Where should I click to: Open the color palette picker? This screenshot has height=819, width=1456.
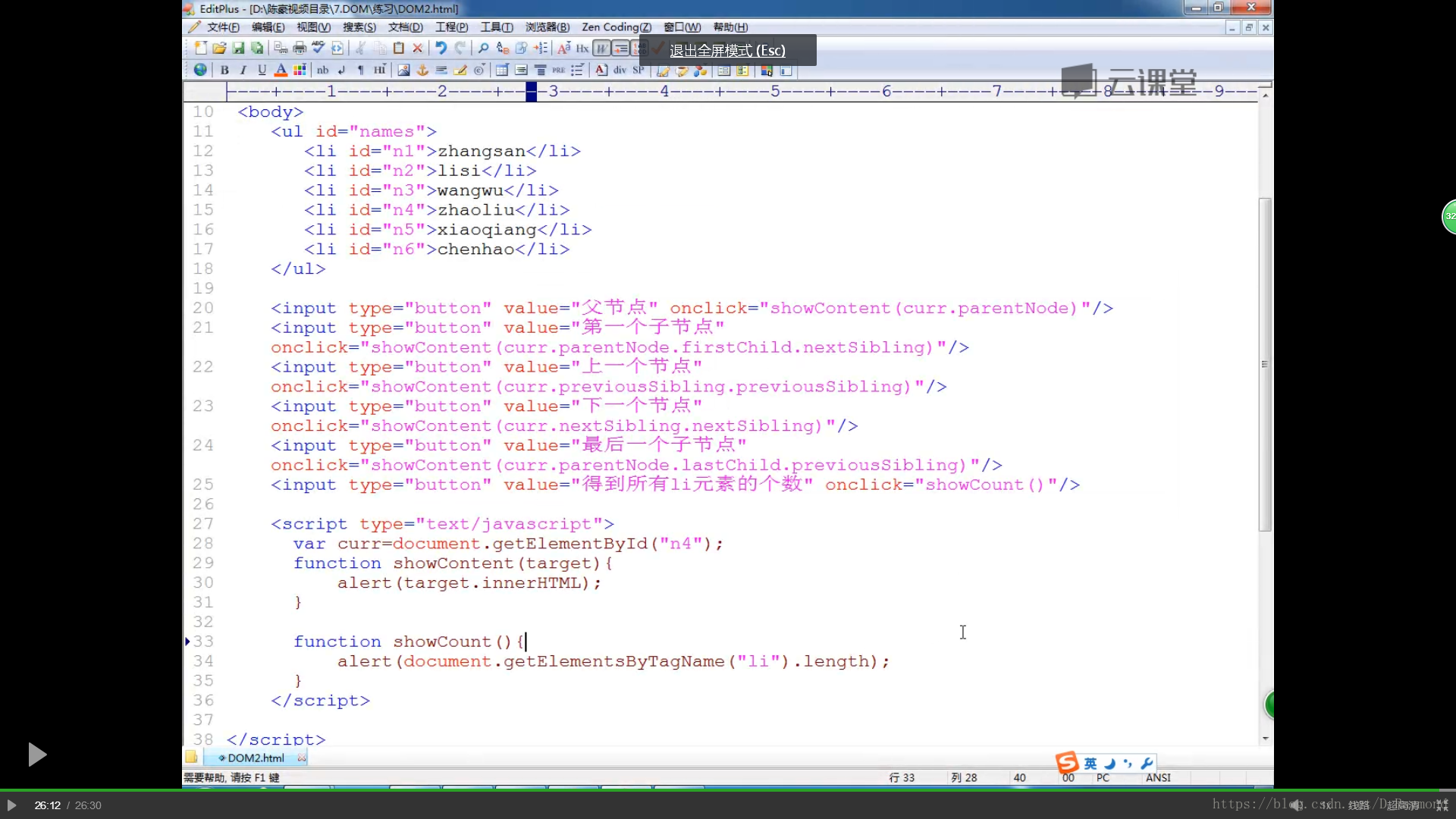pyautogui.click(x=300, y=70)
